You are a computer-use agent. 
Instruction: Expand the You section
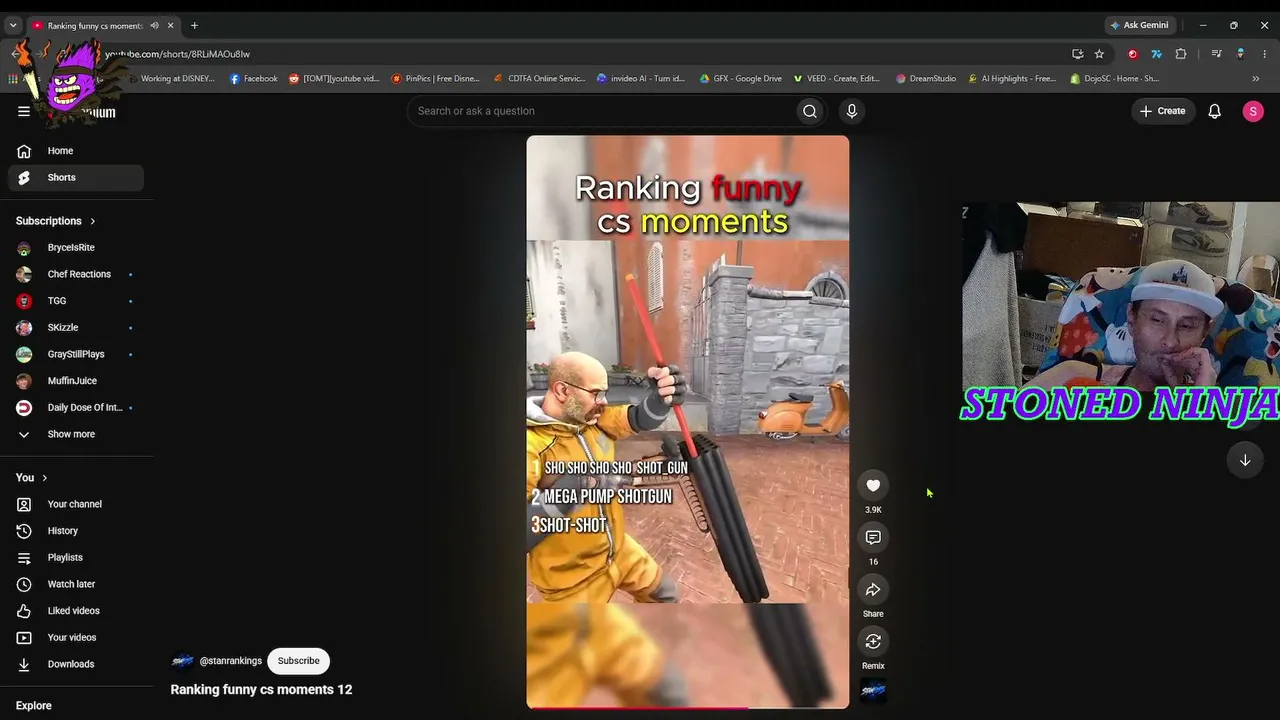32,478
